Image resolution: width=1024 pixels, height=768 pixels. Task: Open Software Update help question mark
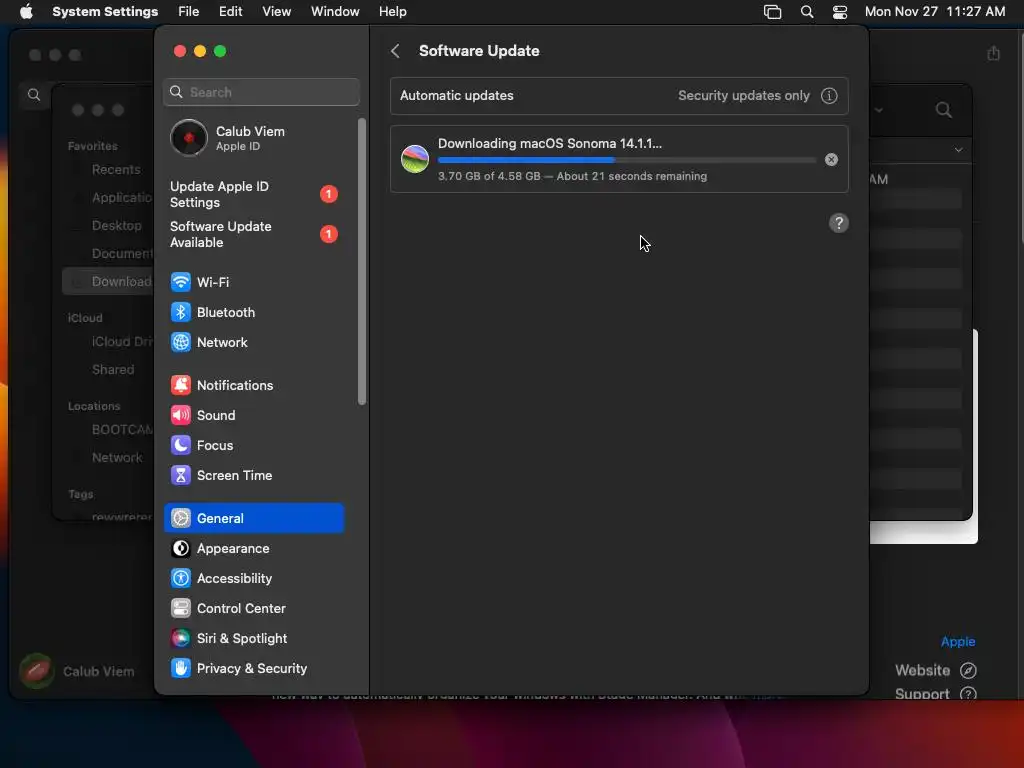point(839,223)
